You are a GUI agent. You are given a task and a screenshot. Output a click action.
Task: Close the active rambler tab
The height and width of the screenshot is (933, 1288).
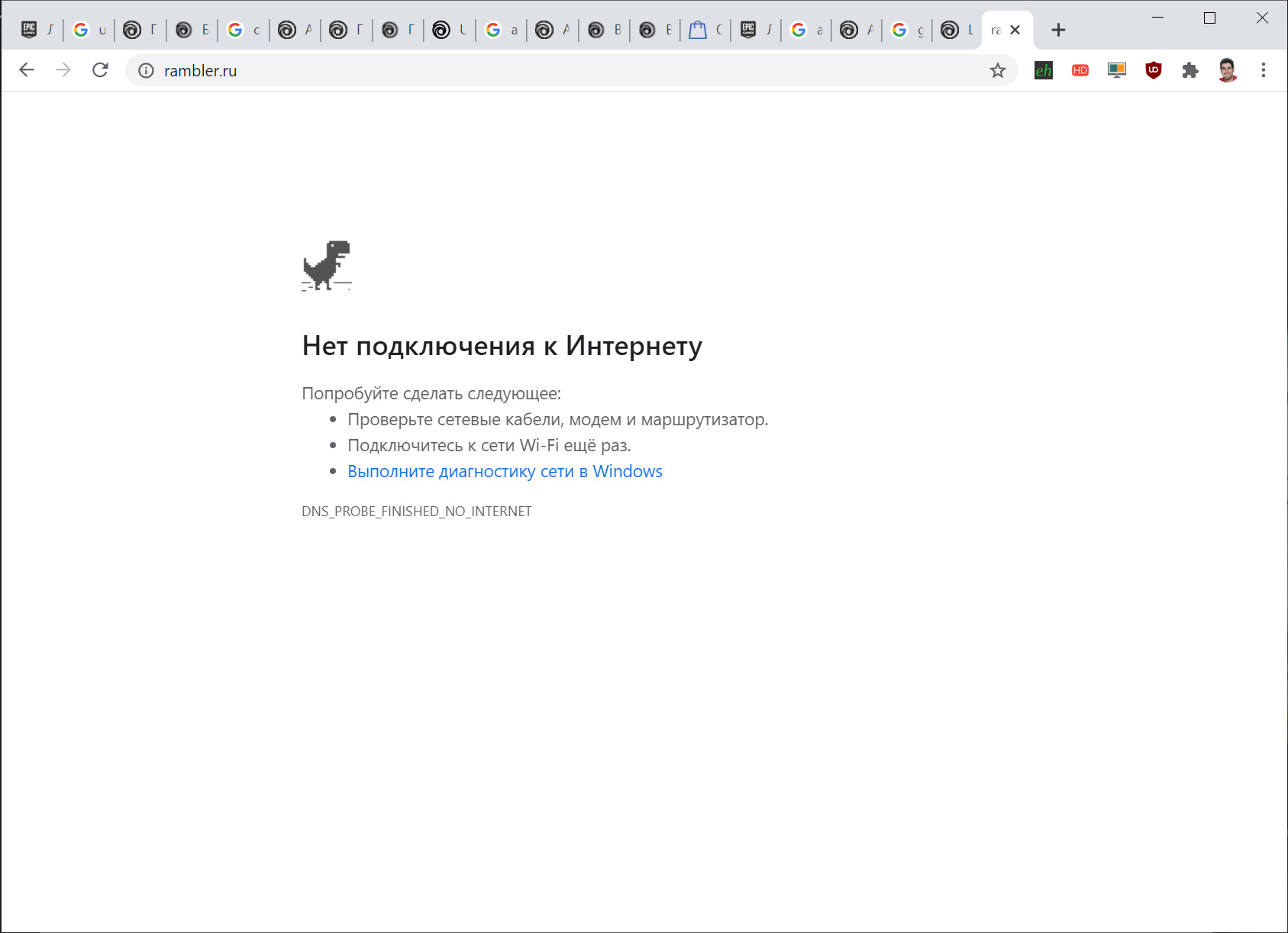point(1015,30)
